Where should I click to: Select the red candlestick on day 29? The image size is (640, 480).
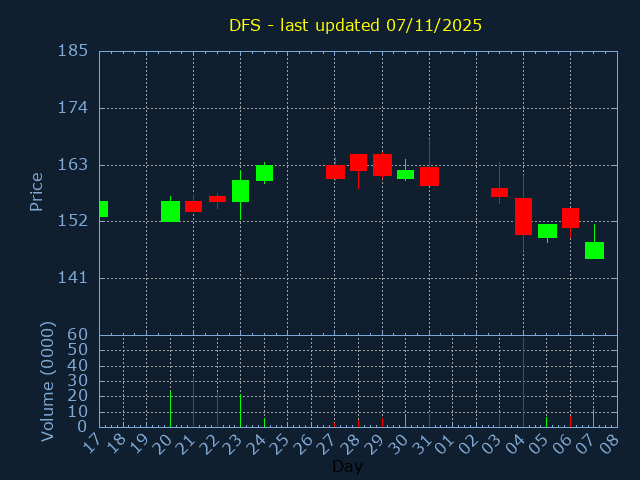click(x=382, y=165)
